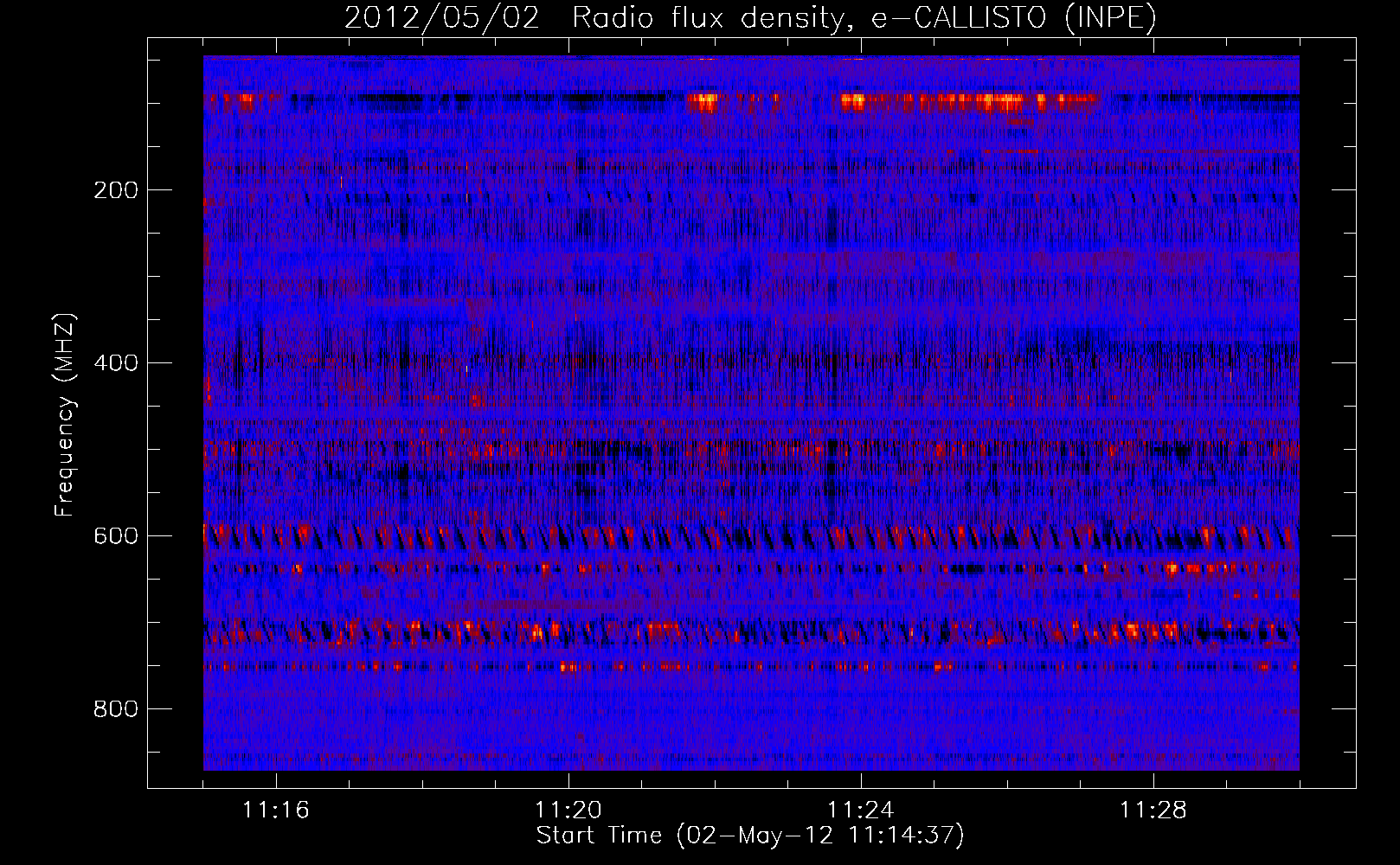Click the 'Frequency (MHZ)' axis label

[x=65, y=414]
